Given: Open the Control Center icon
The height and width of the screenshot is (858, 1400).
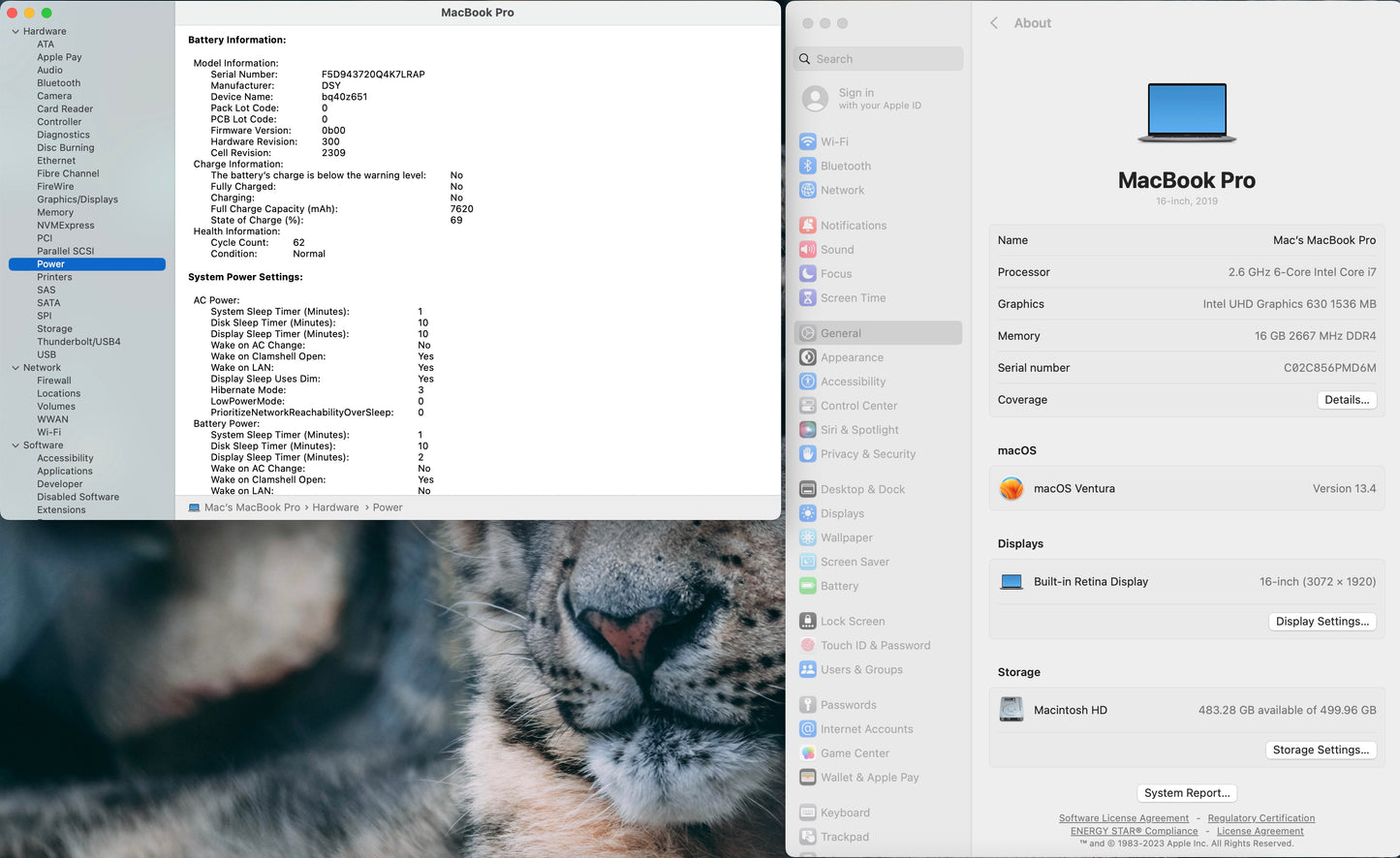Looking at the screenshot, I should coord(807,406).
